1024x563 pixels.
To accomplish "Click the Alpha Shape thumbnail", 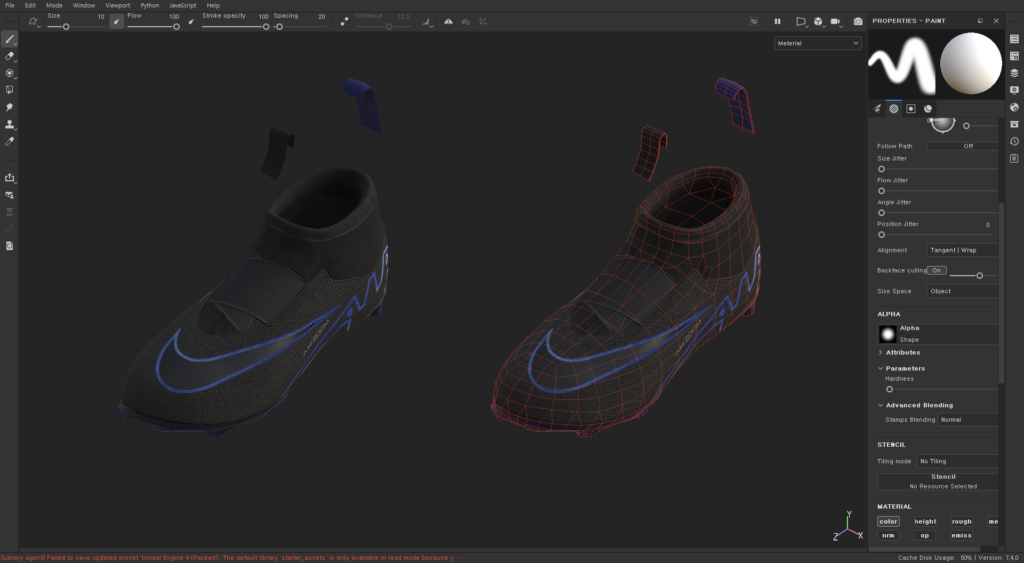I will pos(886,334).
